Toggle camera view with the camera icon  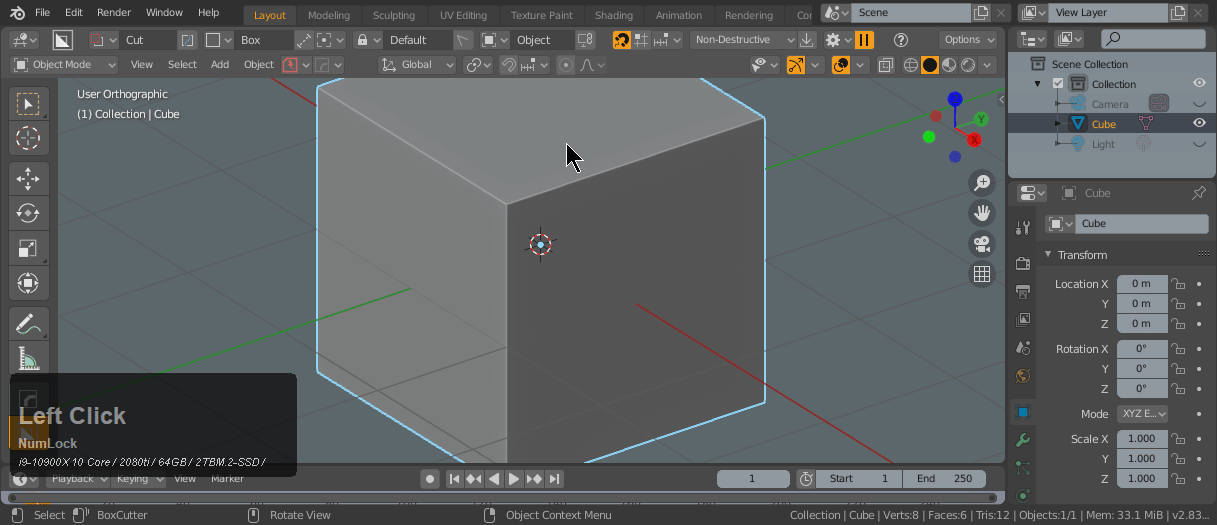(x=982, y=243)
